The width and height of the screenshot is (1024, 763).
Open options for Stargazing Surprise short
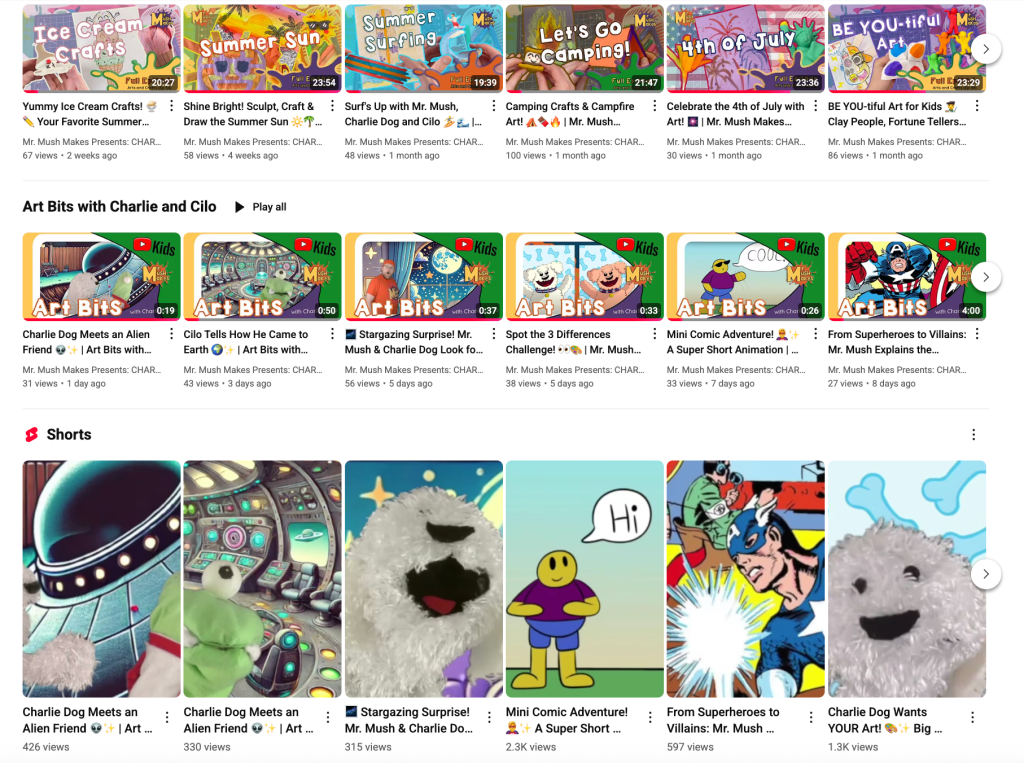(489, 717)
